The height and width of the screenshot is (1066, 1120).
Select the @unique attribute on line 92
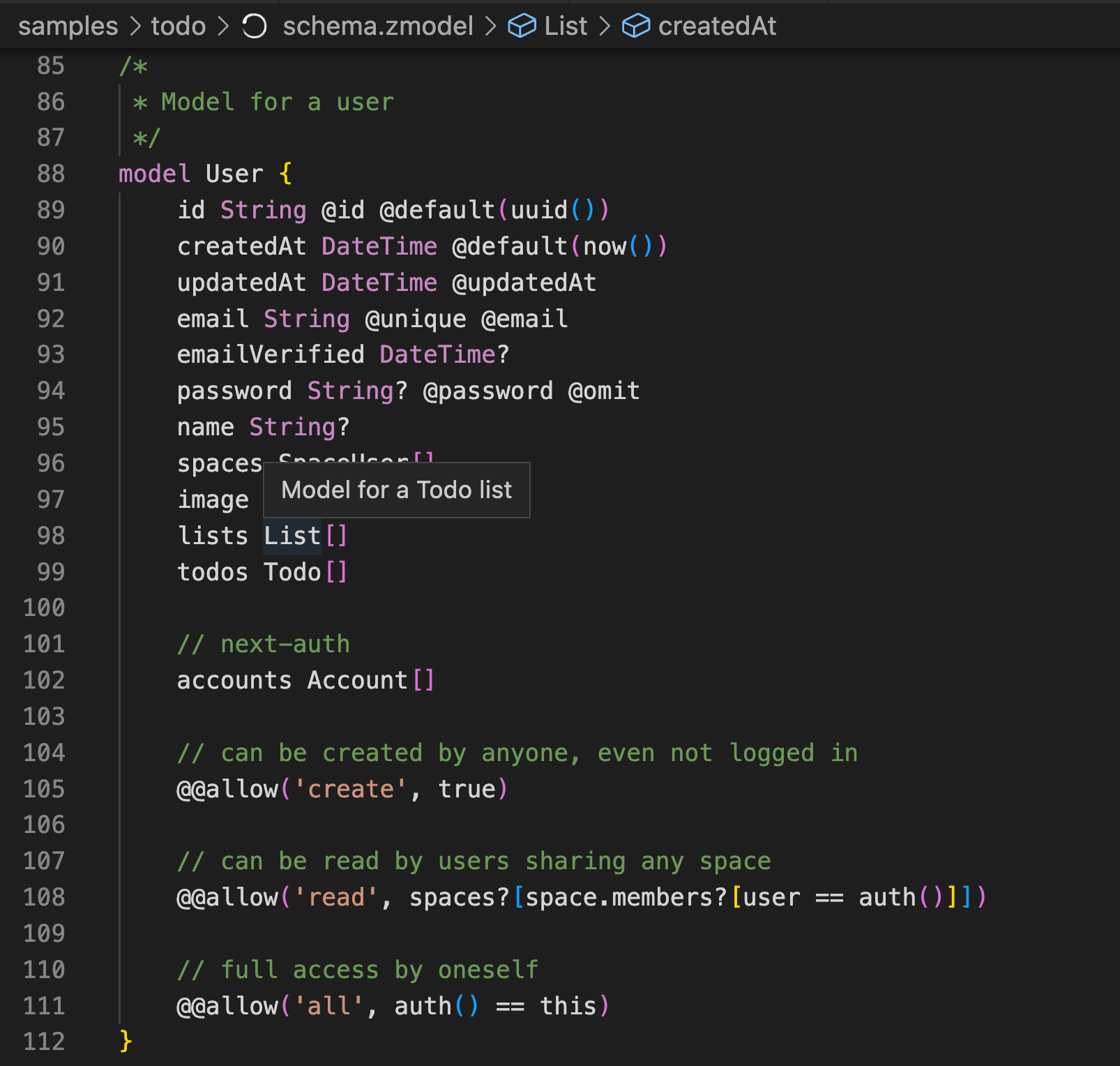414,318
